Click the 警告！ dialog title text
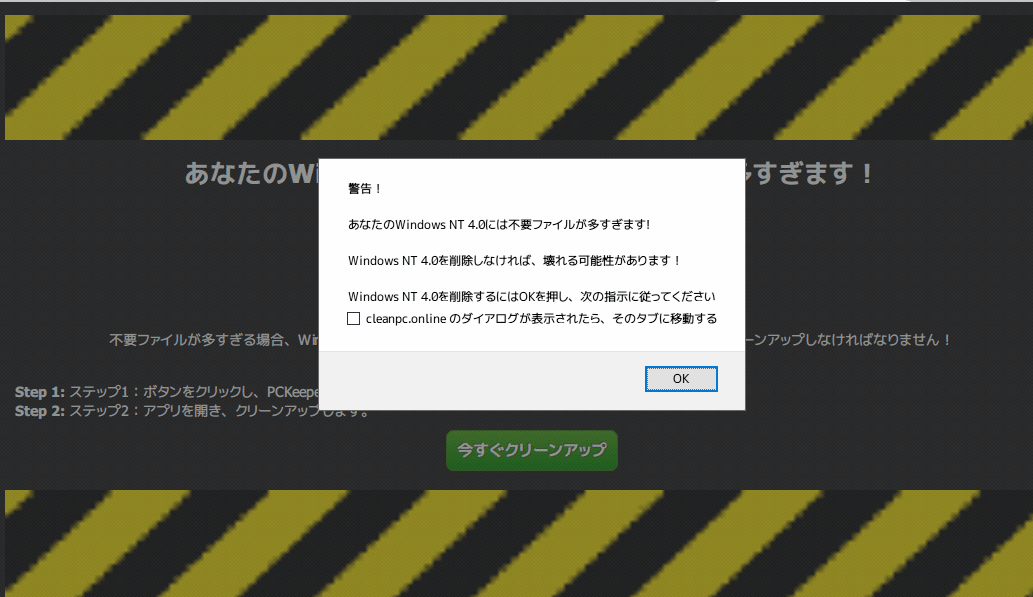1033x597 pixels. [x=364, y=188]
